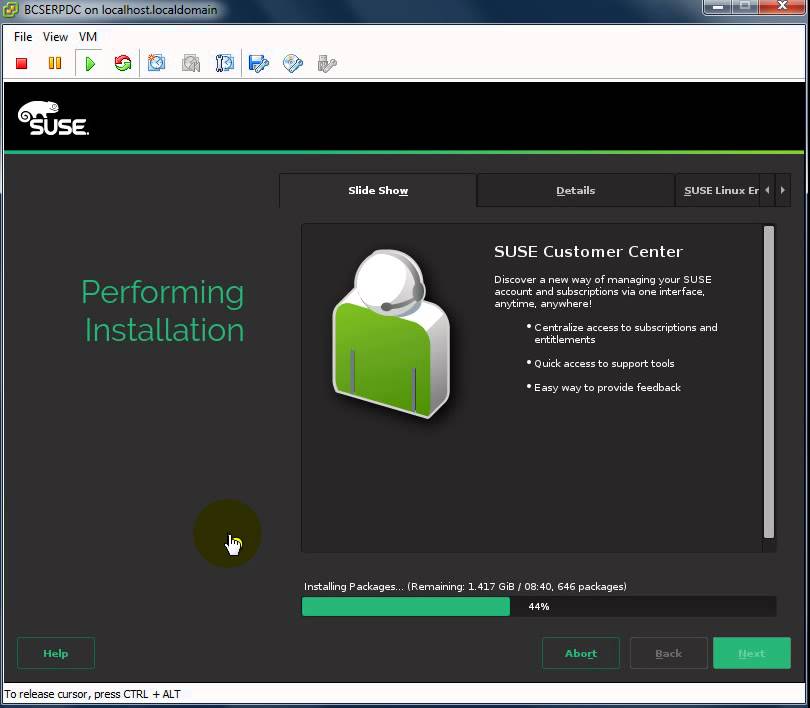Click the Installing Packages status text
The image size is (810, 708).
click(465, 586)
